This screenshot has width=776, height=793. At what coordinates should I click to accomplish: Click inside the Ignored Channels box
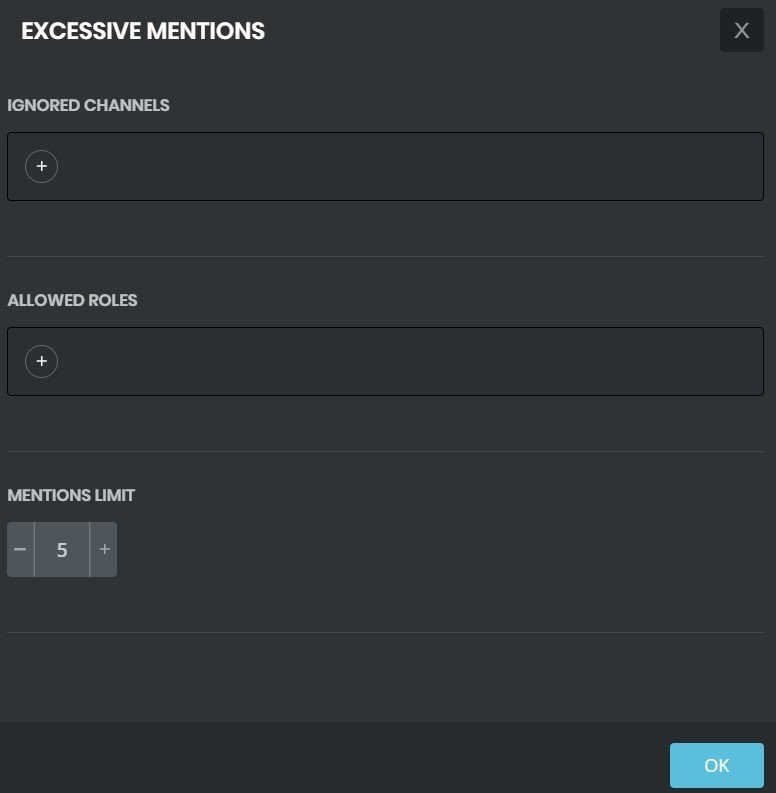pyautogui.click(x=385, y=166)
